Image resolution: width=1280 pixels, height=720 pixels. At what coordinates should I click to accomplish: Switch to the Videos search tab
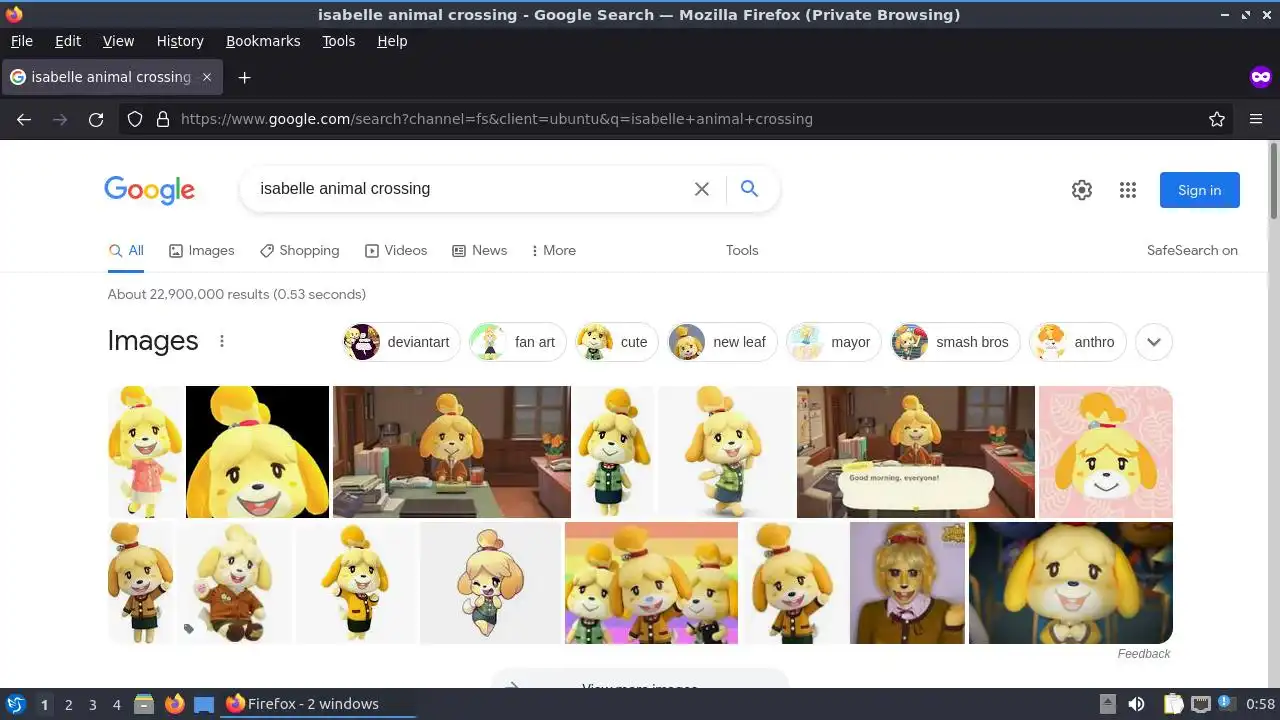click(396, 251)
